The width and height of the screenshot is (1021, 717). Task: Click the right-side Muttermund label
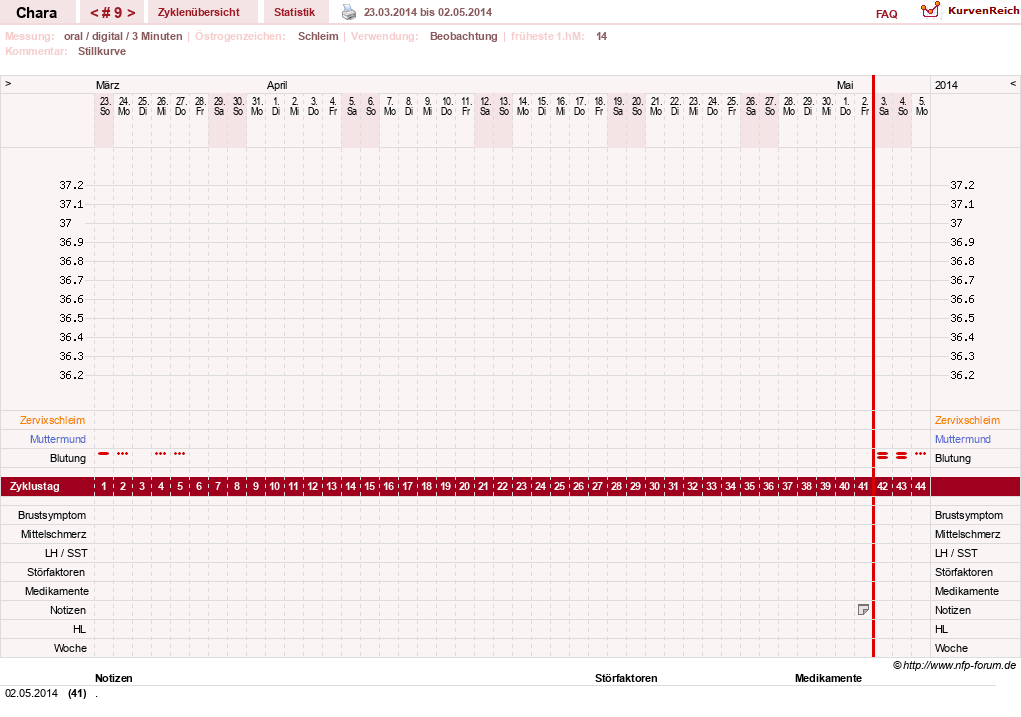(962, 439)
